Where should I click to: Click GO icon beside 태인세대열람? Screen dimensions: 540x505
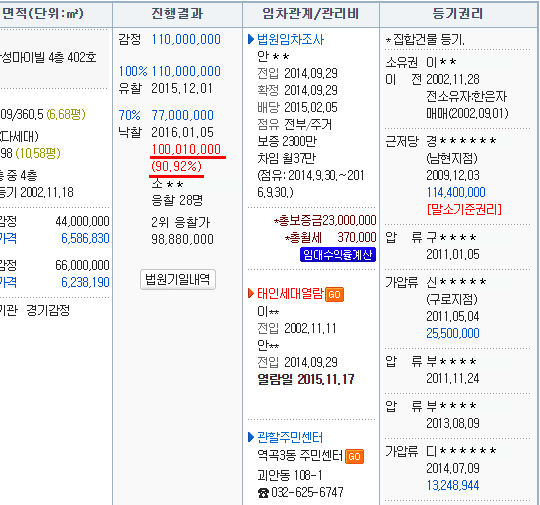(x=334, y=294)
